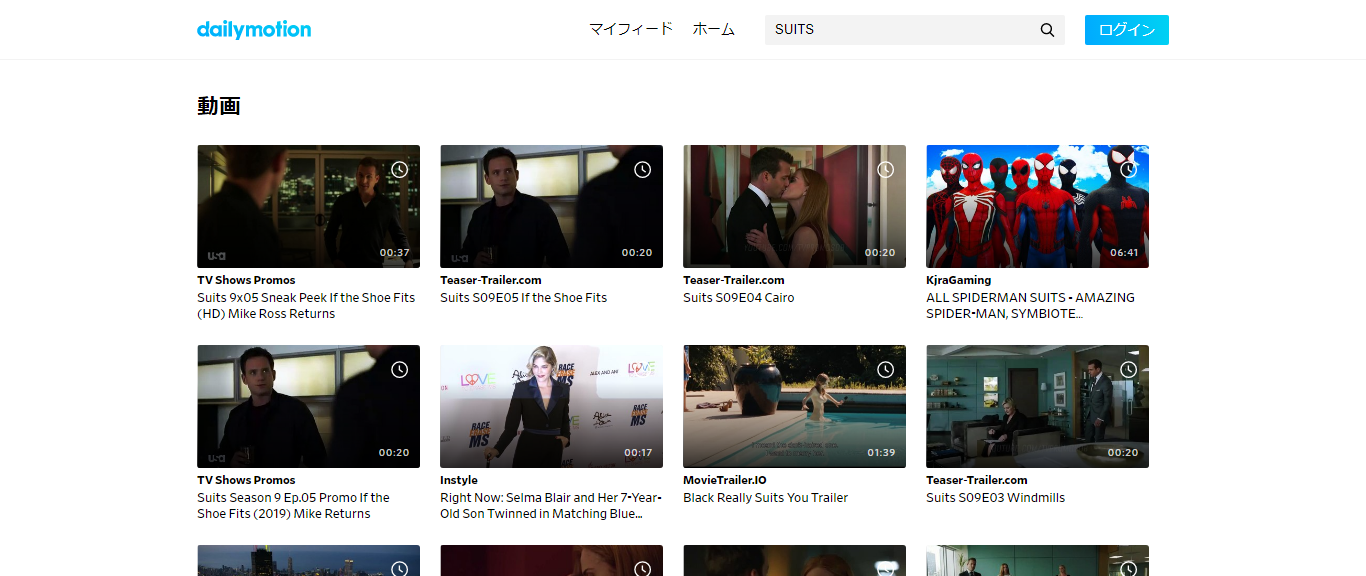Visit the KjraGaming channel
Screen dimensions: 1366x576
(959, 280)
